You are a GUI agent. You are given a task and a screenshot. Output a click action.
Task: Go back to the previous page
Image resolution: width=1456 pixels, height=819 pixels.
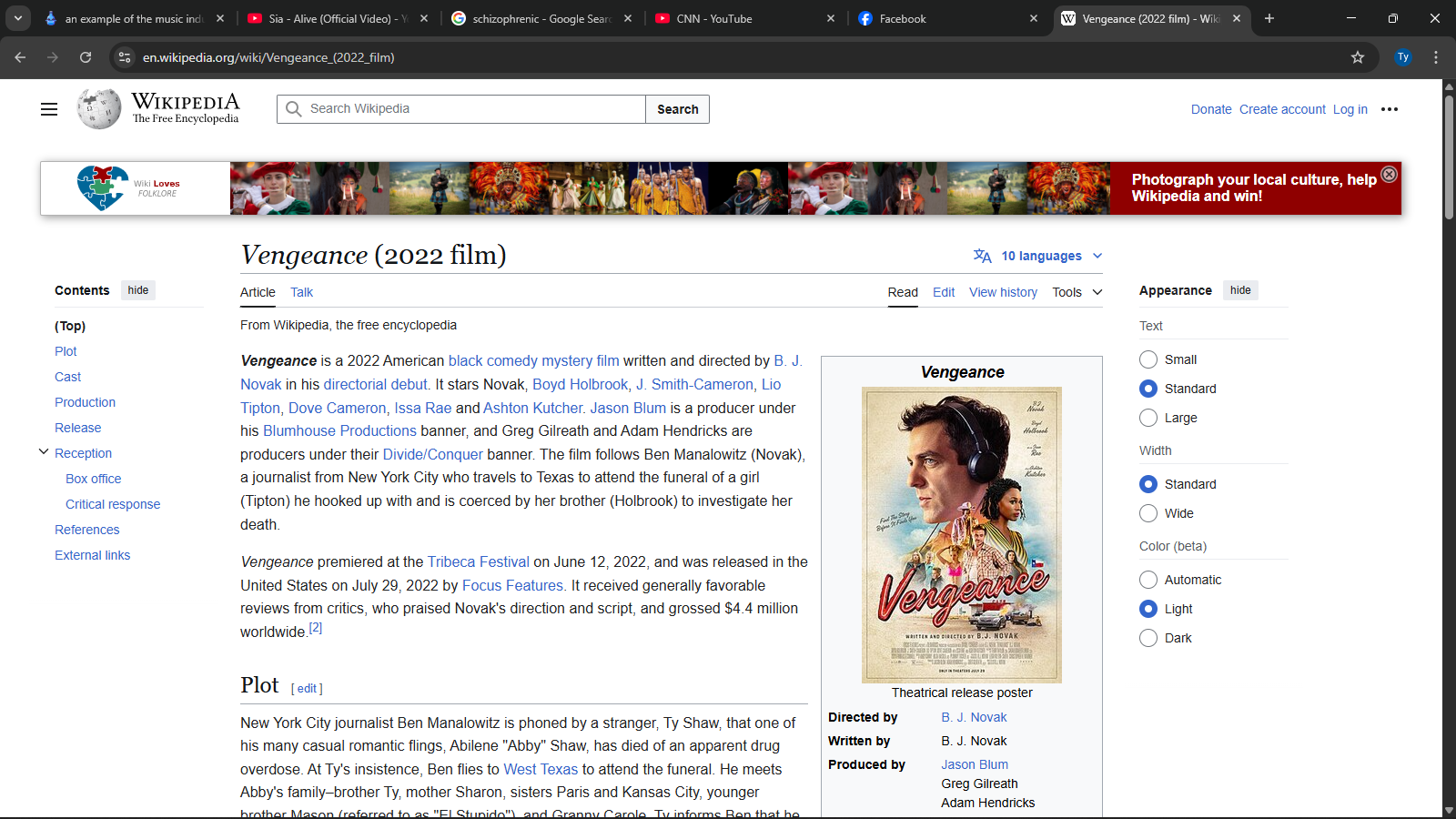pyautogui.click(x=20, y=57)
